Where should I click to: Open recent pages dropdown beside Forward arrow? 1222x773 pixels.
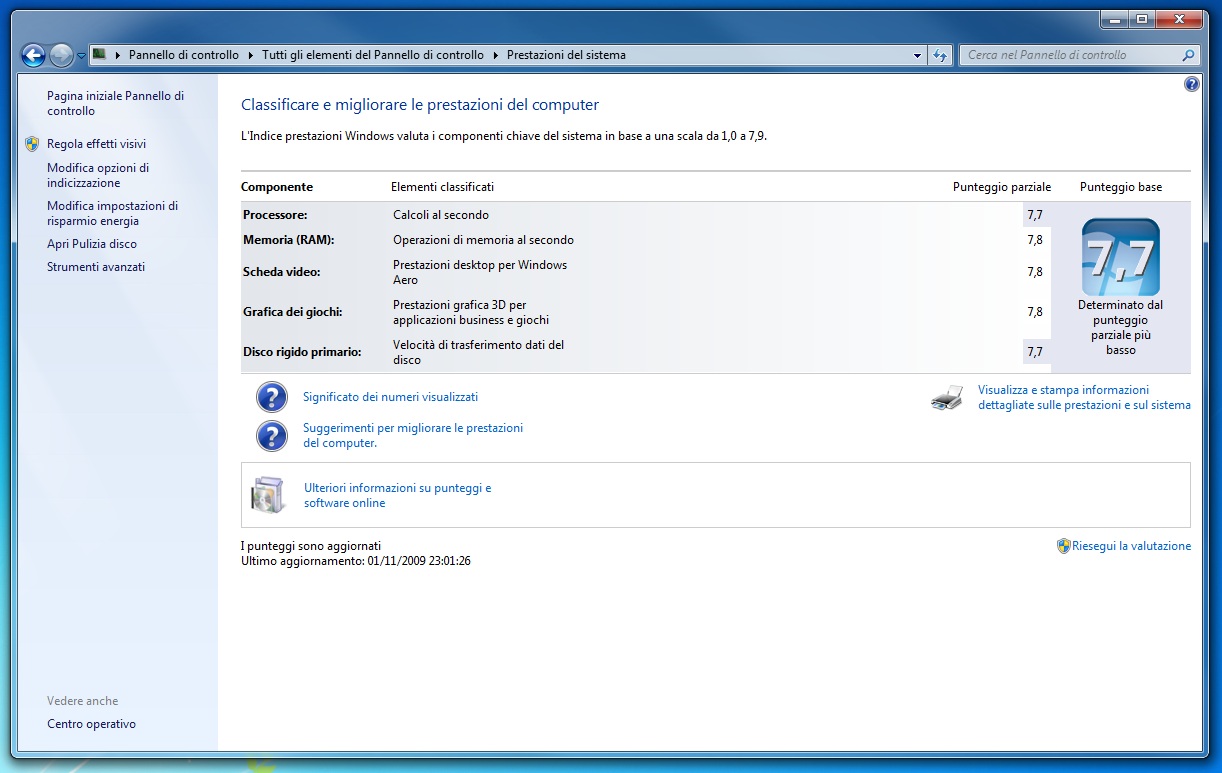(x=81, y=56)
